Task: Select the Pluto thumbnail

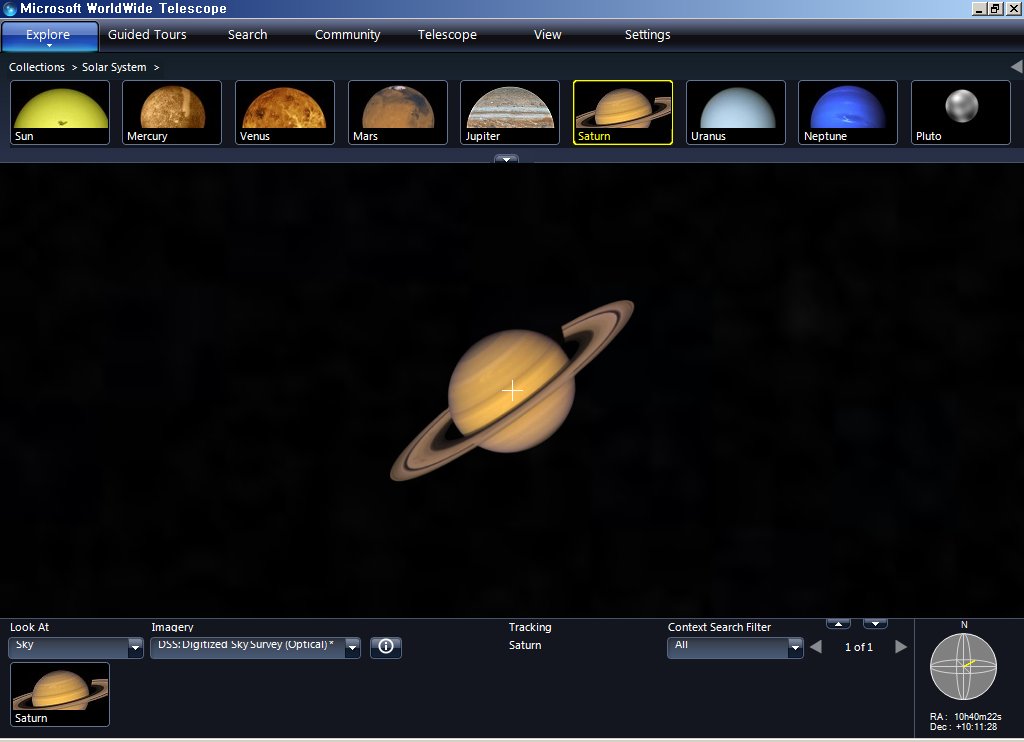Action: (961, 112)
